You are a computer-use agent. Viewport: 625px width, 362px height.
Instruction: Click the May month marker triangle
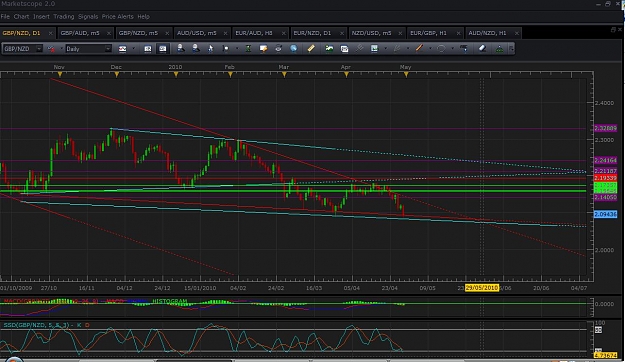point(406,75)
